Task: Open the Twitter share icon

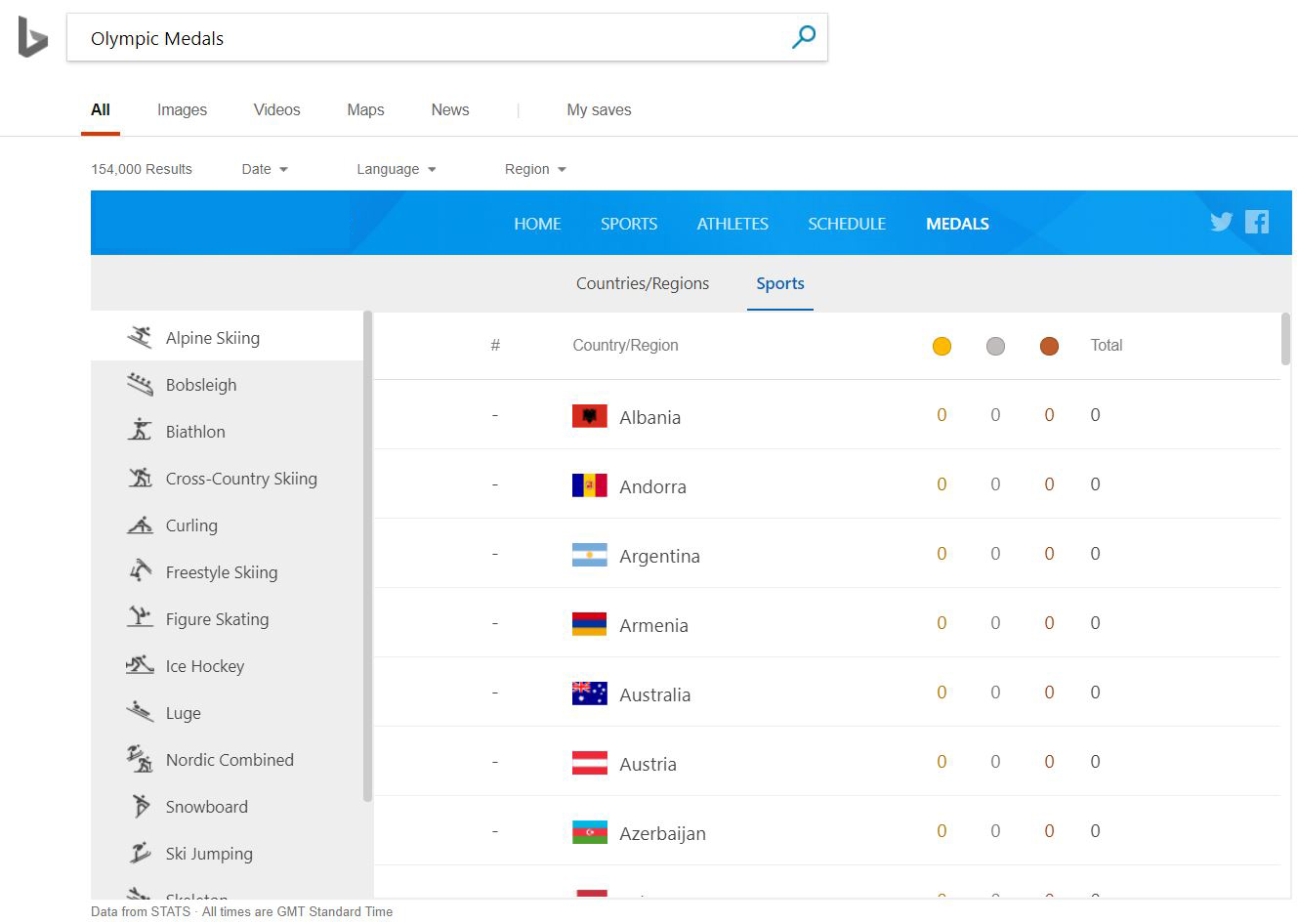Action: (x=1221, y=222)
